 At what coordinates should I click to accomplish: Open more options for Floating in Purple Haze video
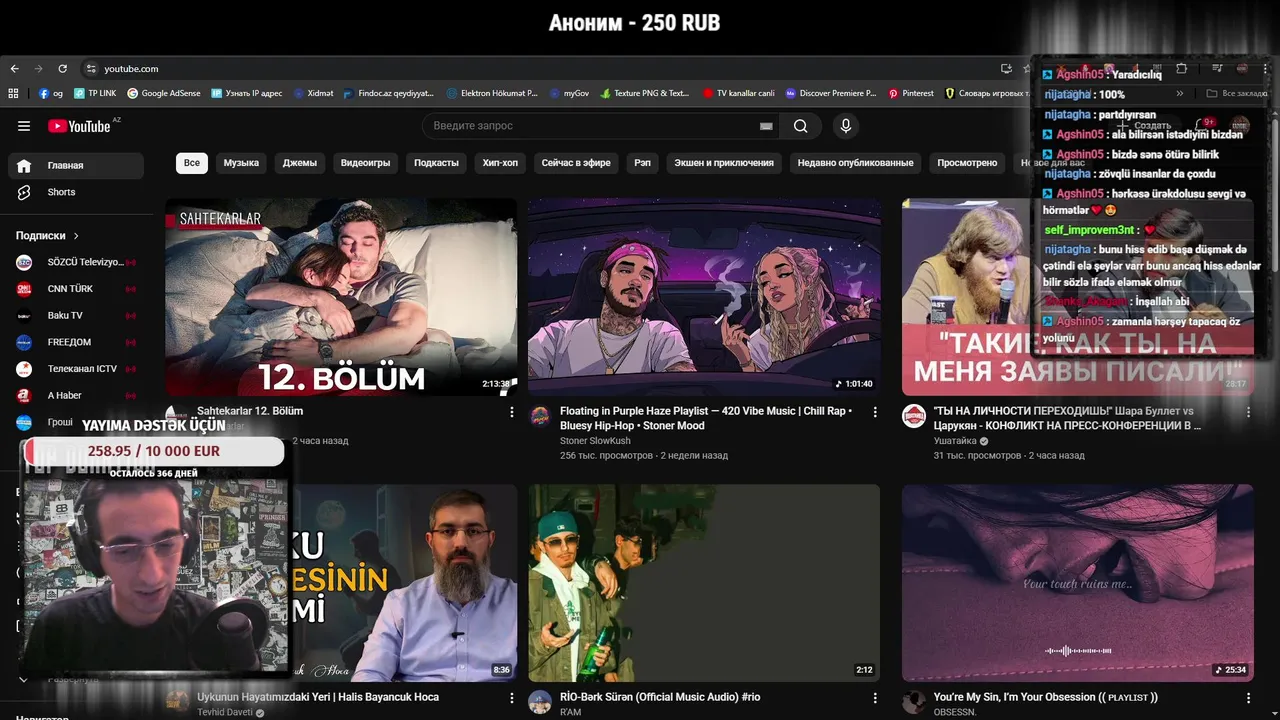[875, 412]
